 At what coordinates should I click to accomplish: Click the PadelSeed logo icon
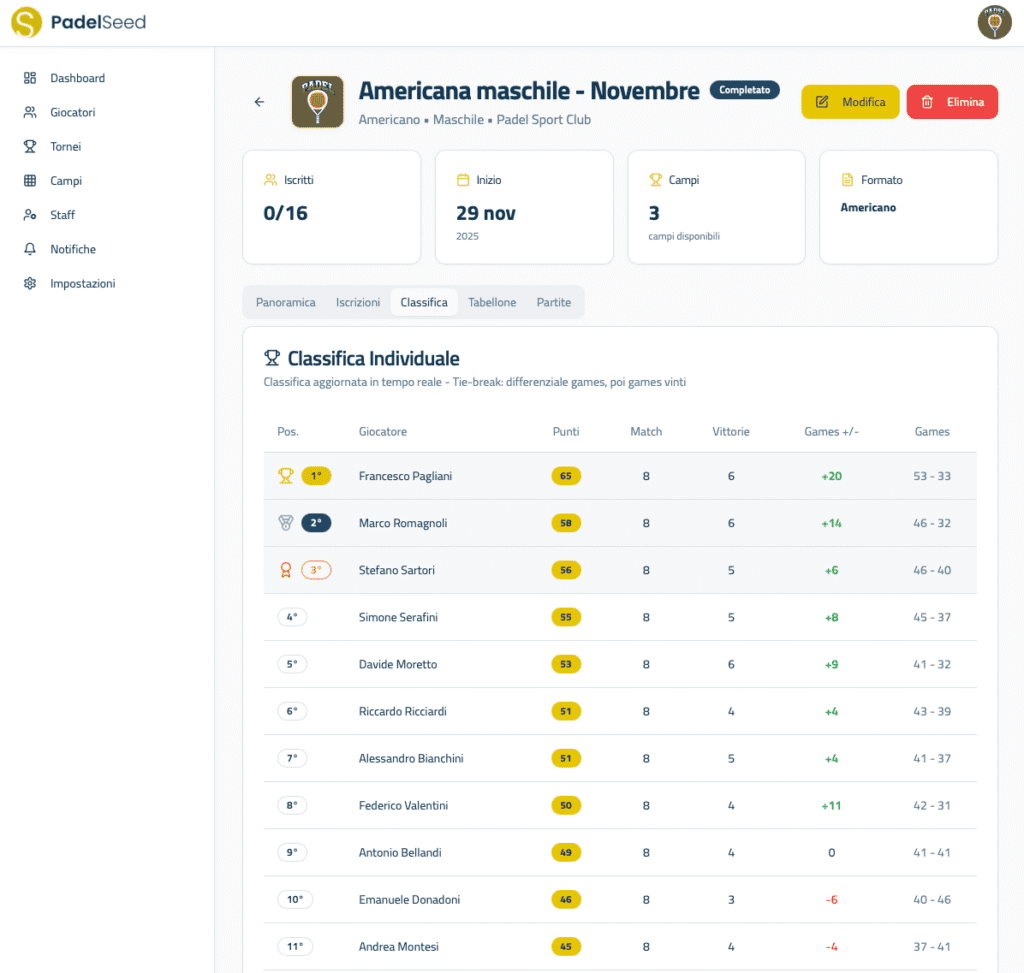click(x=25, y=21)
